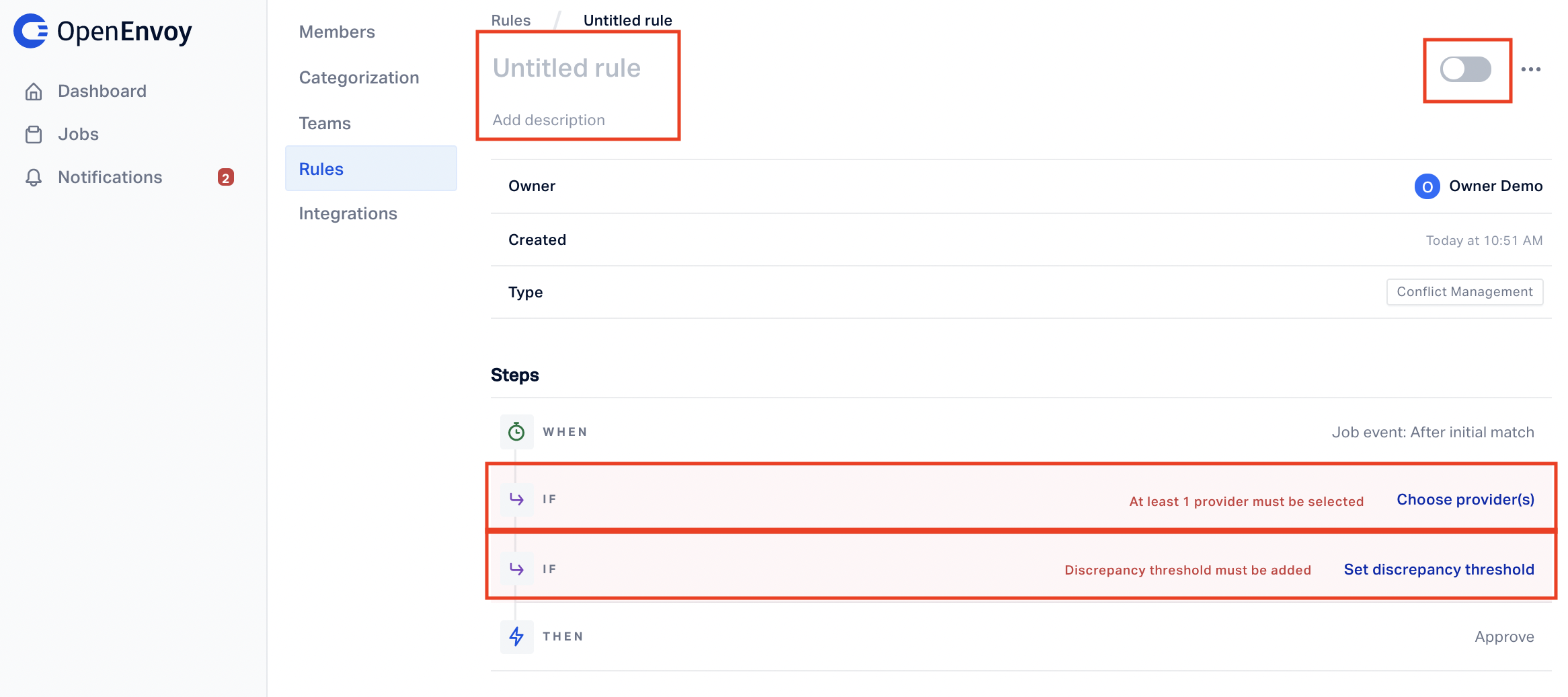Open the Categorization settings tab
Image resolution: width=1568 pixels, height=697 pixels.
coord(359,78)
